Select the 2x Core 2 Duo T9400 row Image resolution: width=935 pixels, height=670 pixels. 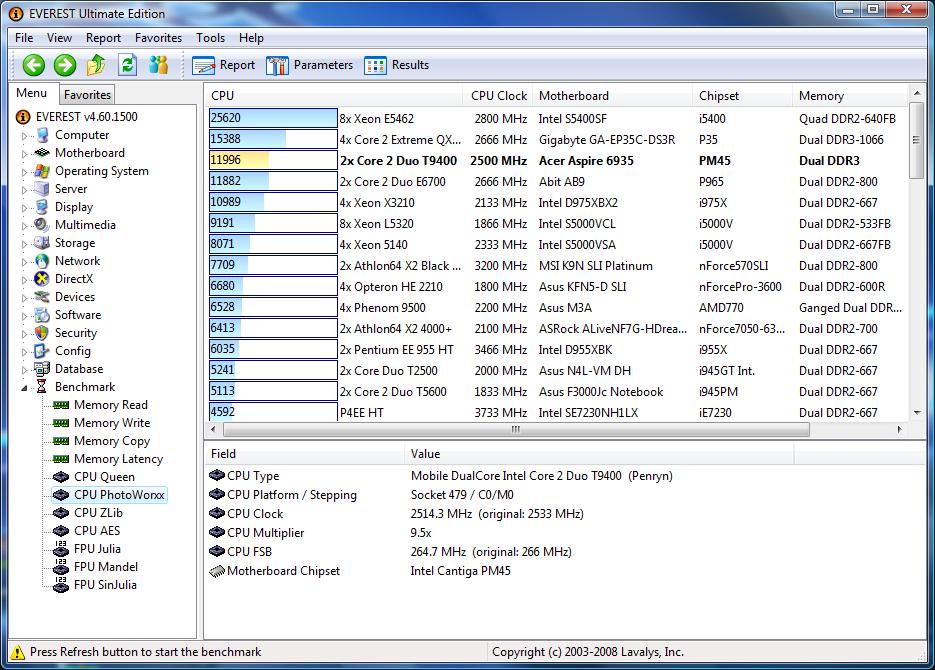[x=558, y=160]
